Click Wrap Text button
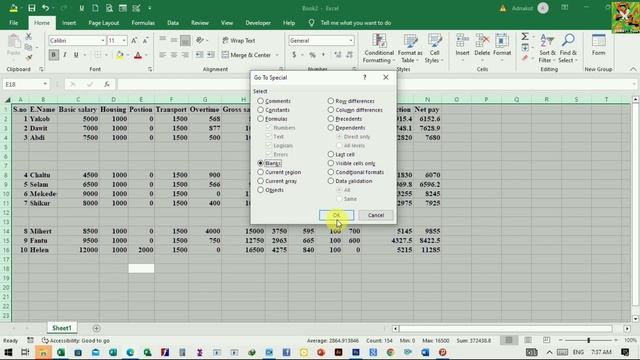This screenshot has width=640, height=360. (239, 40)
